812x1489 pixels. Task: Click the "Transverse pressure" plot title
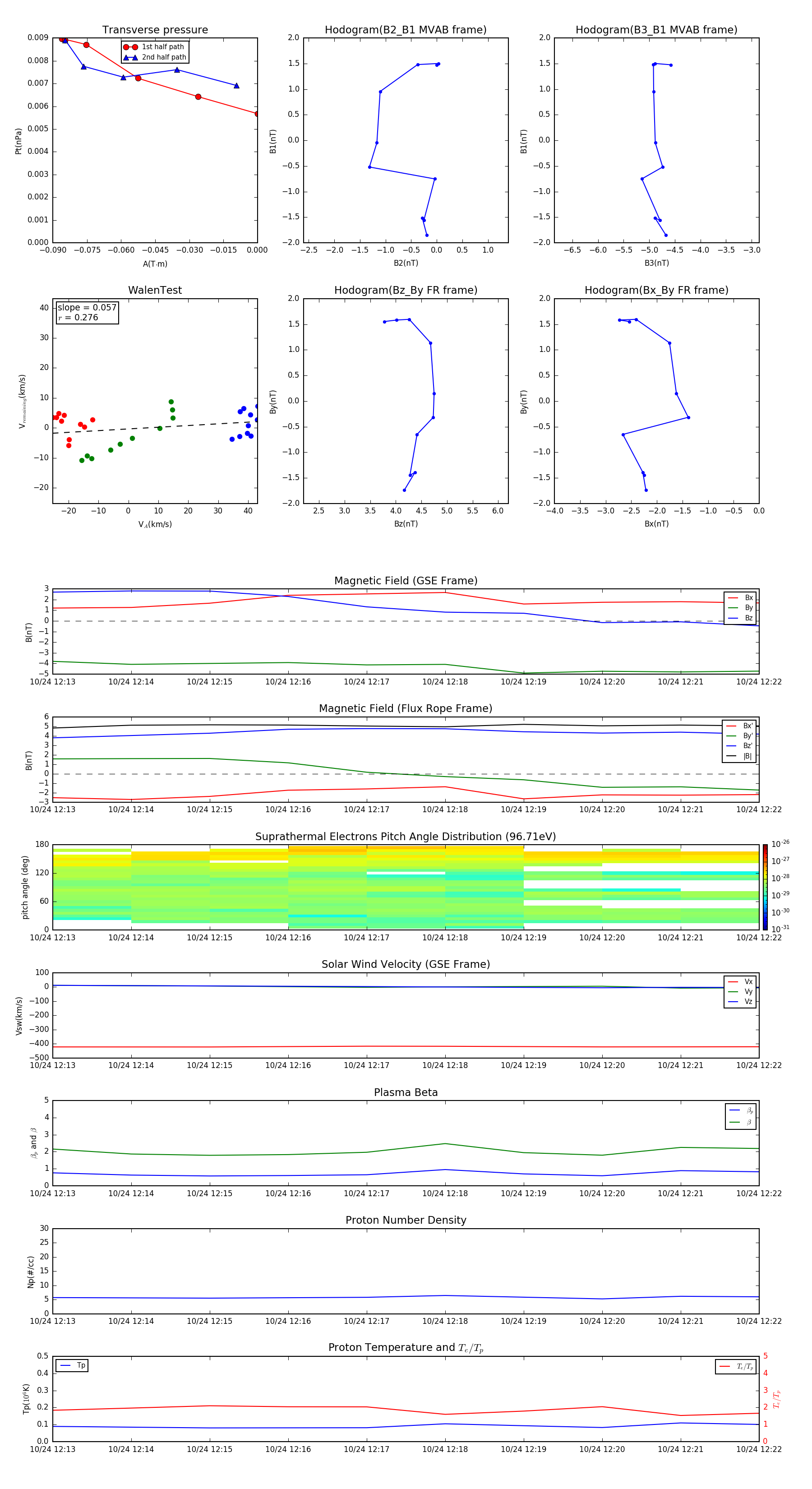155,30
